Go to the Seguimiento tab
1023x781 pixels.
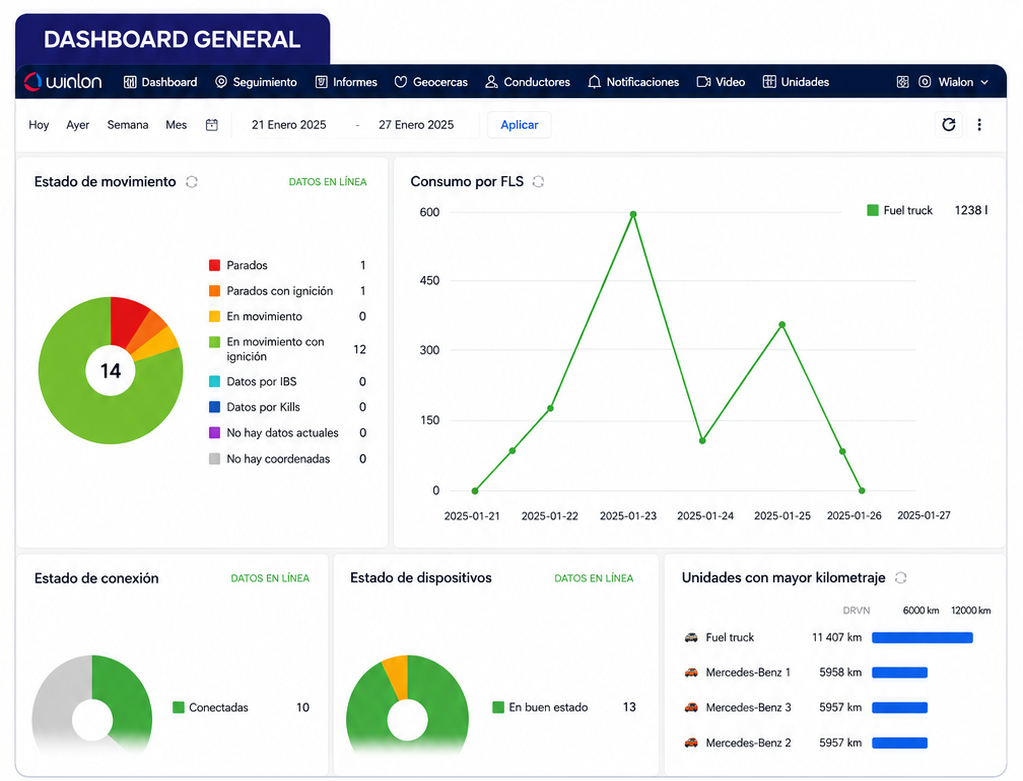256,82
